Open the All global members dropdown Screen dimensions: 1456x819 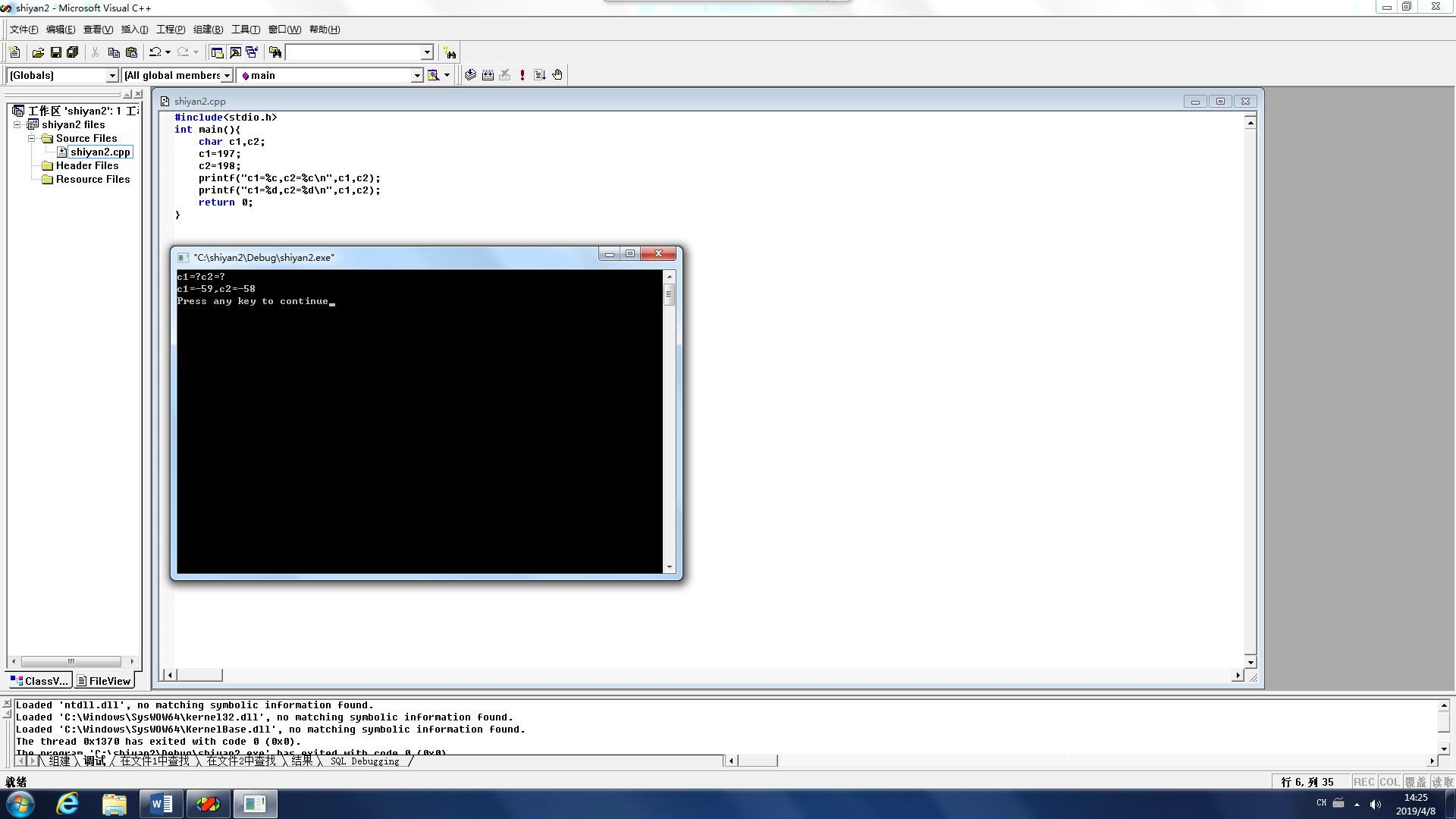point(227,75)
